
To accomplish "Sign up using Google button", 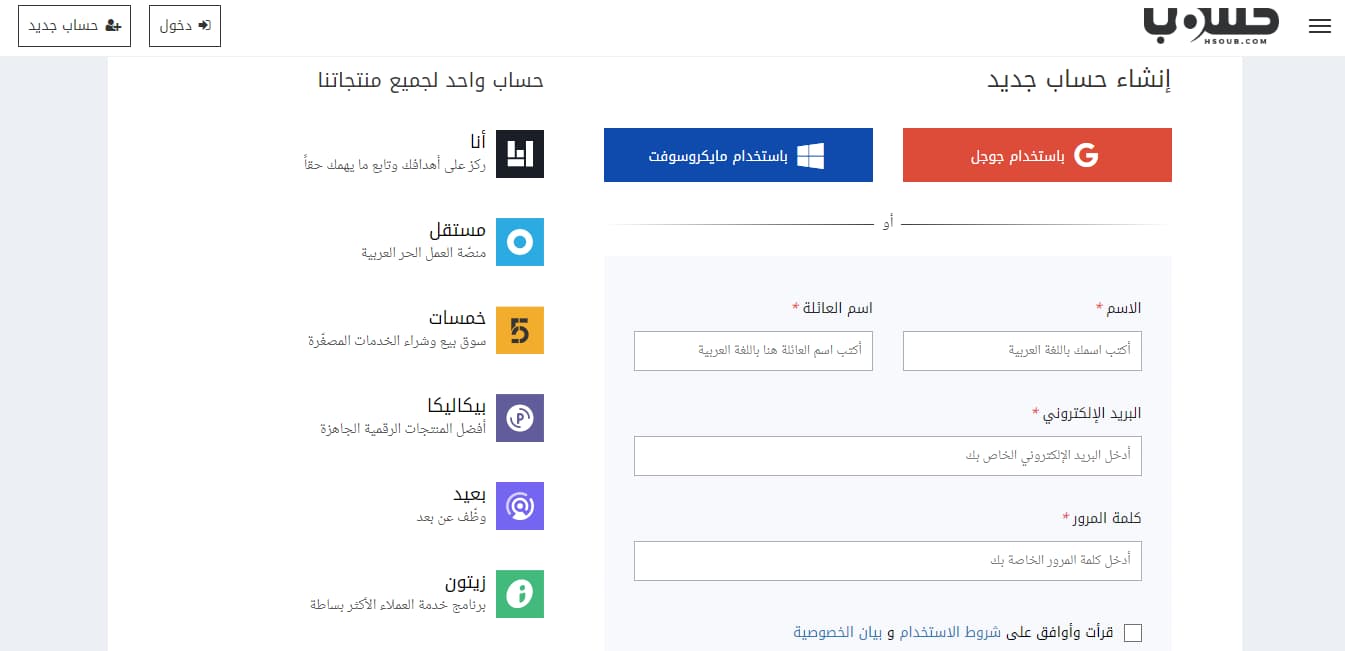I will click(1037, 154).
